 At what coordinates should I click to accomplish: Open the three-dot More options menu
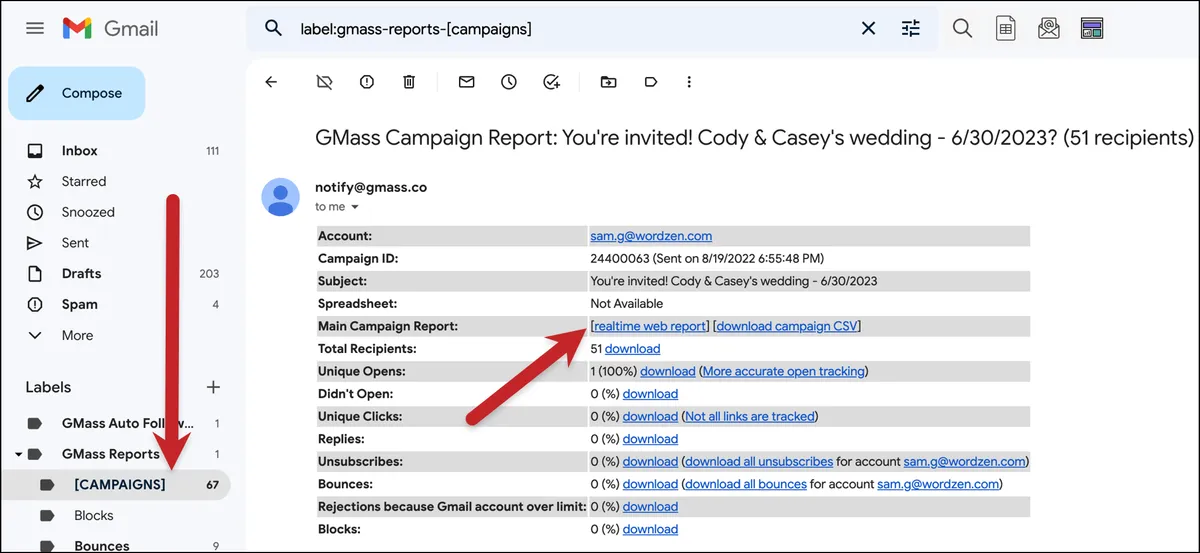tap(689, 82)
